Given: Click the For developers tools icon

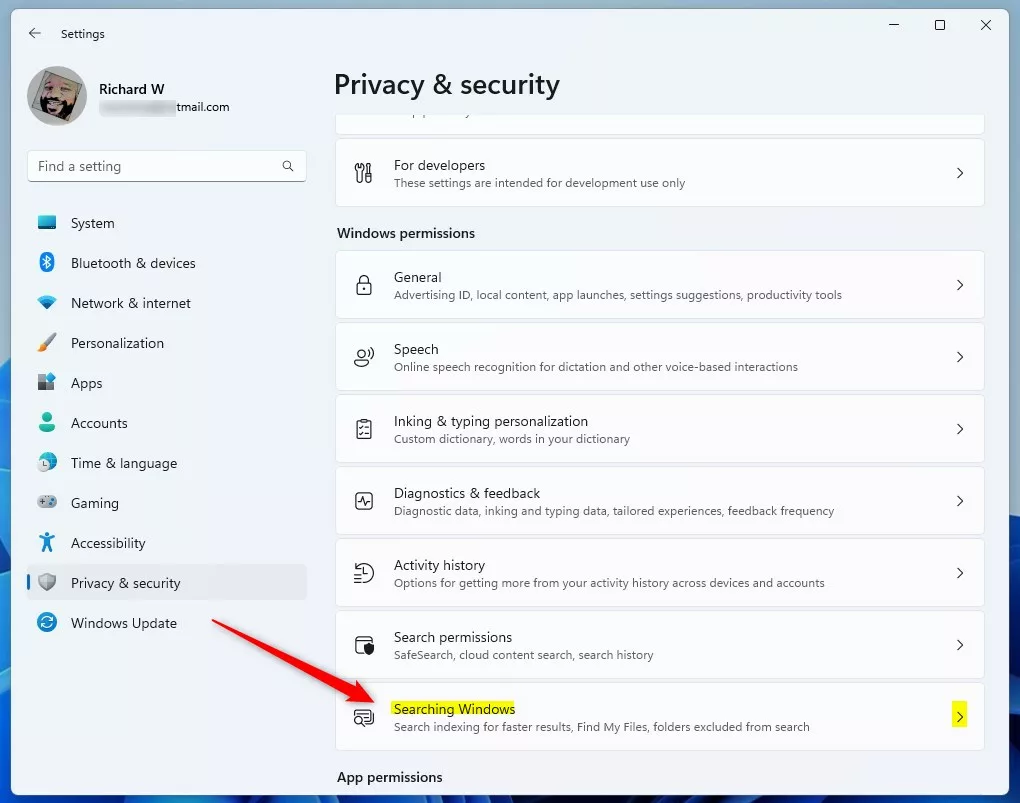Looking at the screenshot, I should click(x=364, y=173).
